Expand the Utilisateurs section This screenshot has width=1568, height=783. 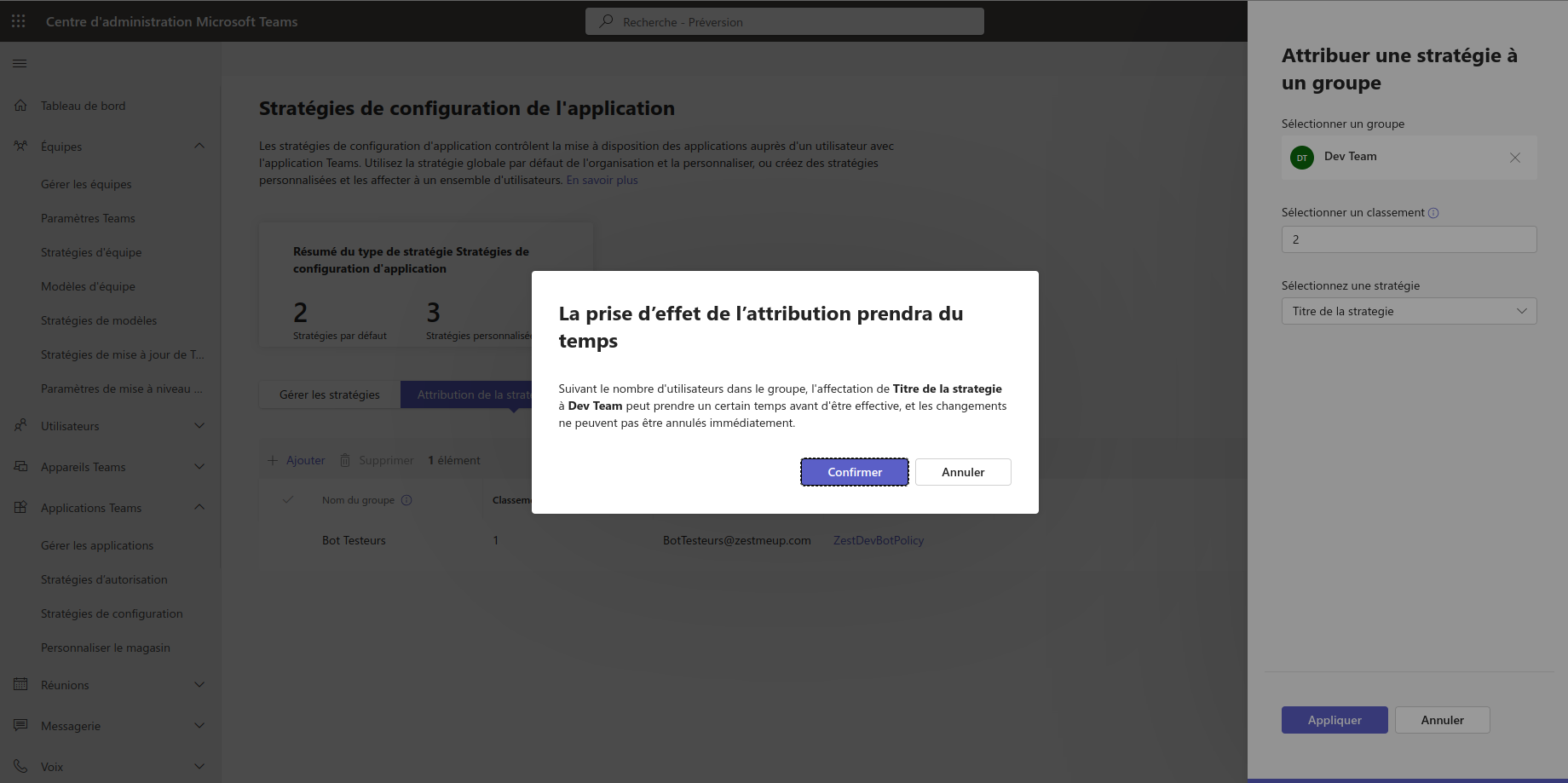click(x=199, y=426)
